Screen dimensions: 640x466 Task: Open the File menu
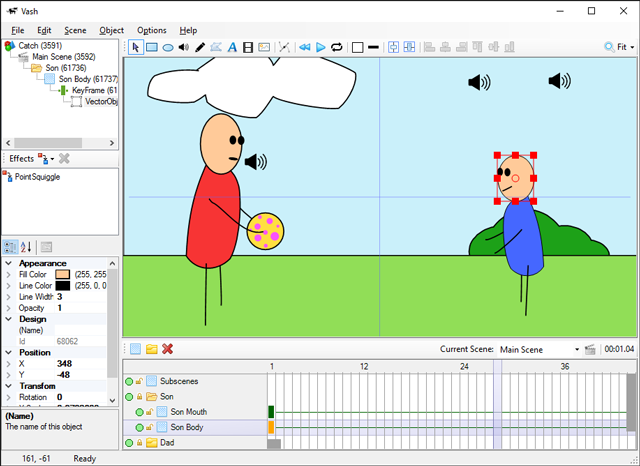coord(18,30)
